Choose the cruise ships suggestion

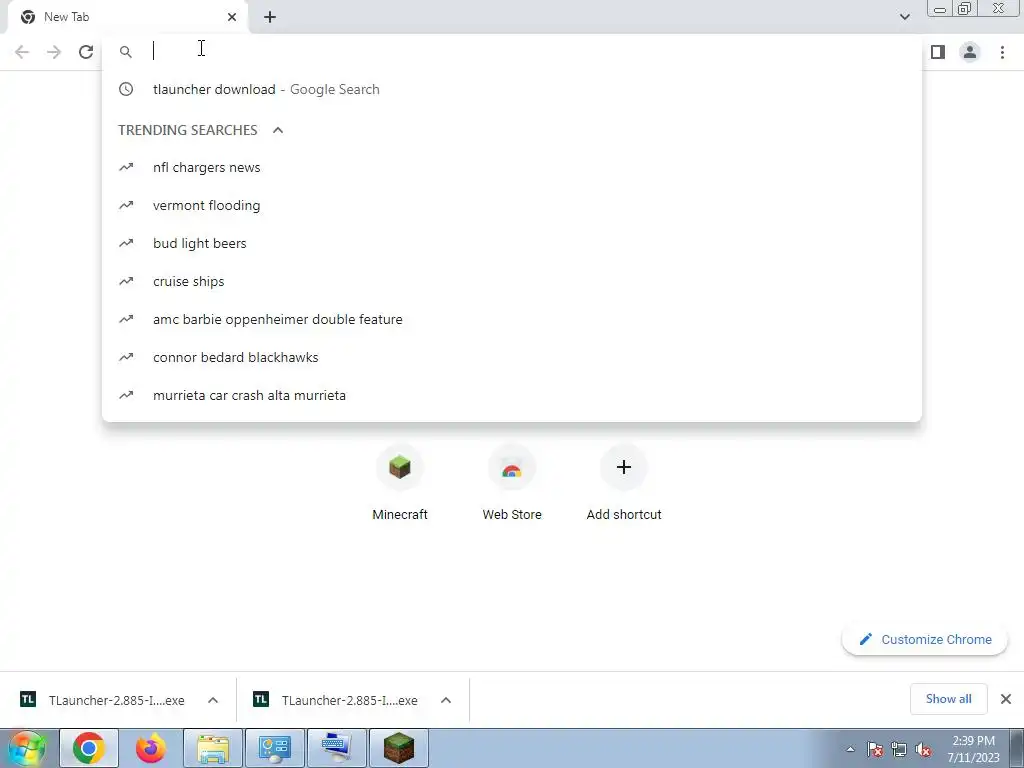click(x=512, y=281)
